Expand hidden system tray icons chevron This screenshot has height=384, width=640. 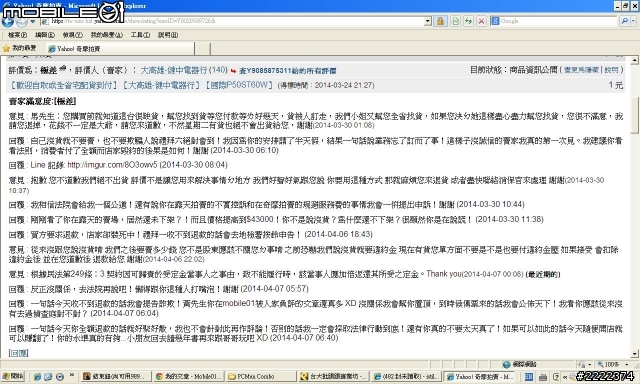click(565, 377)
